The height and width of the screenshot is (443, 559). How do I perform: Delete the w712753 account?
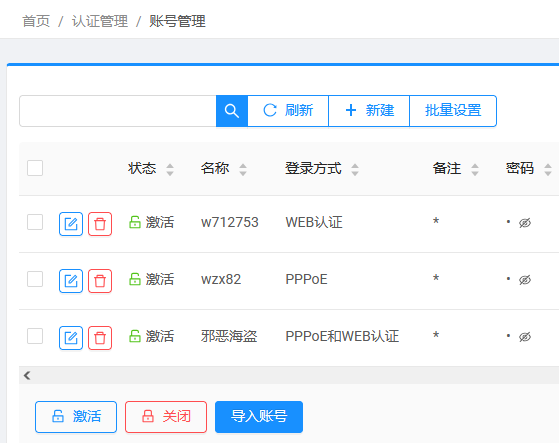100,224
